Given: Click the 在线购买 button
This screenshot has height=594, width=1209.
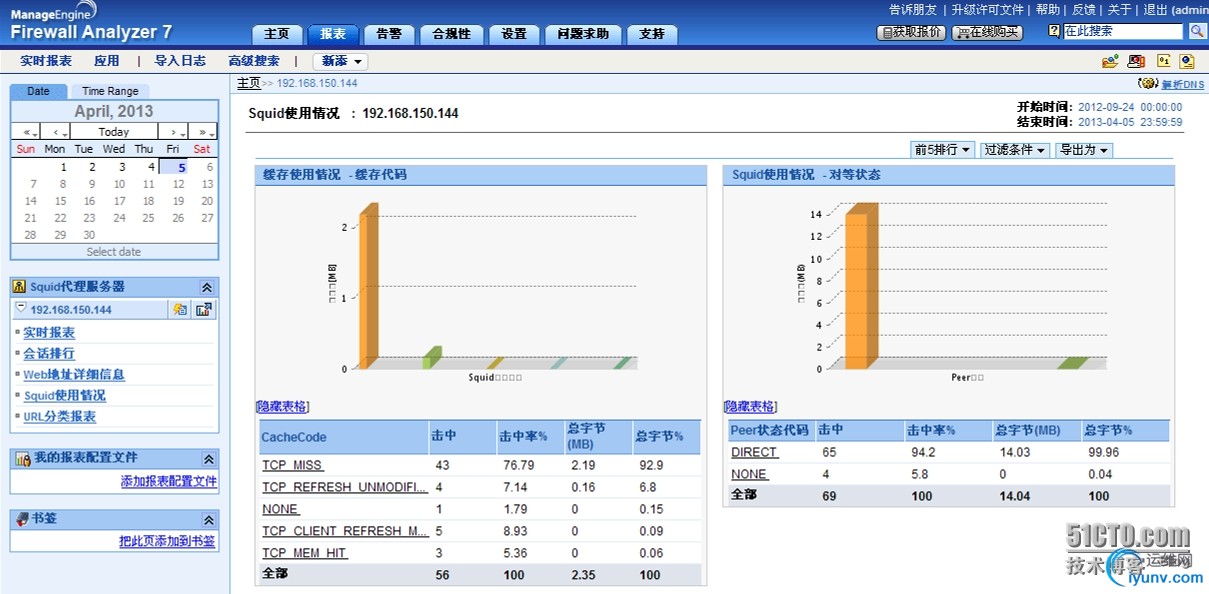Looking at the screenshot, I should click(x=987, y=32).
